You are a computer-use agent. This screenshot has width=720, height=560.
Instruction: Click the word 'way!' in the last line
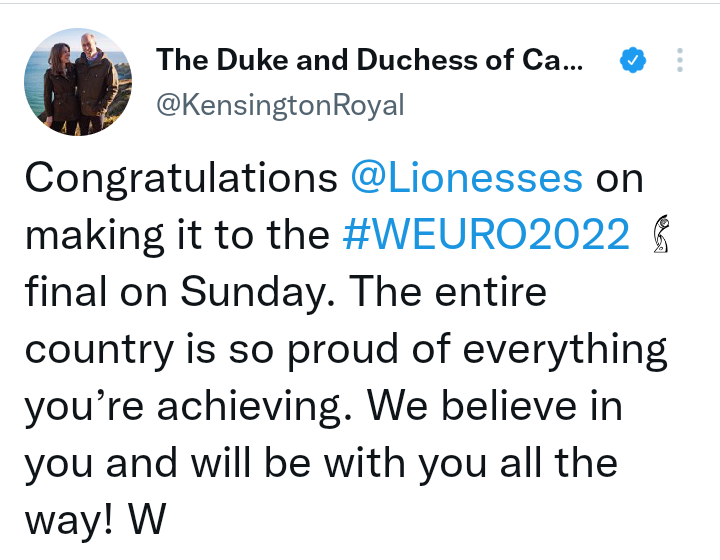[x=66, y=522]
